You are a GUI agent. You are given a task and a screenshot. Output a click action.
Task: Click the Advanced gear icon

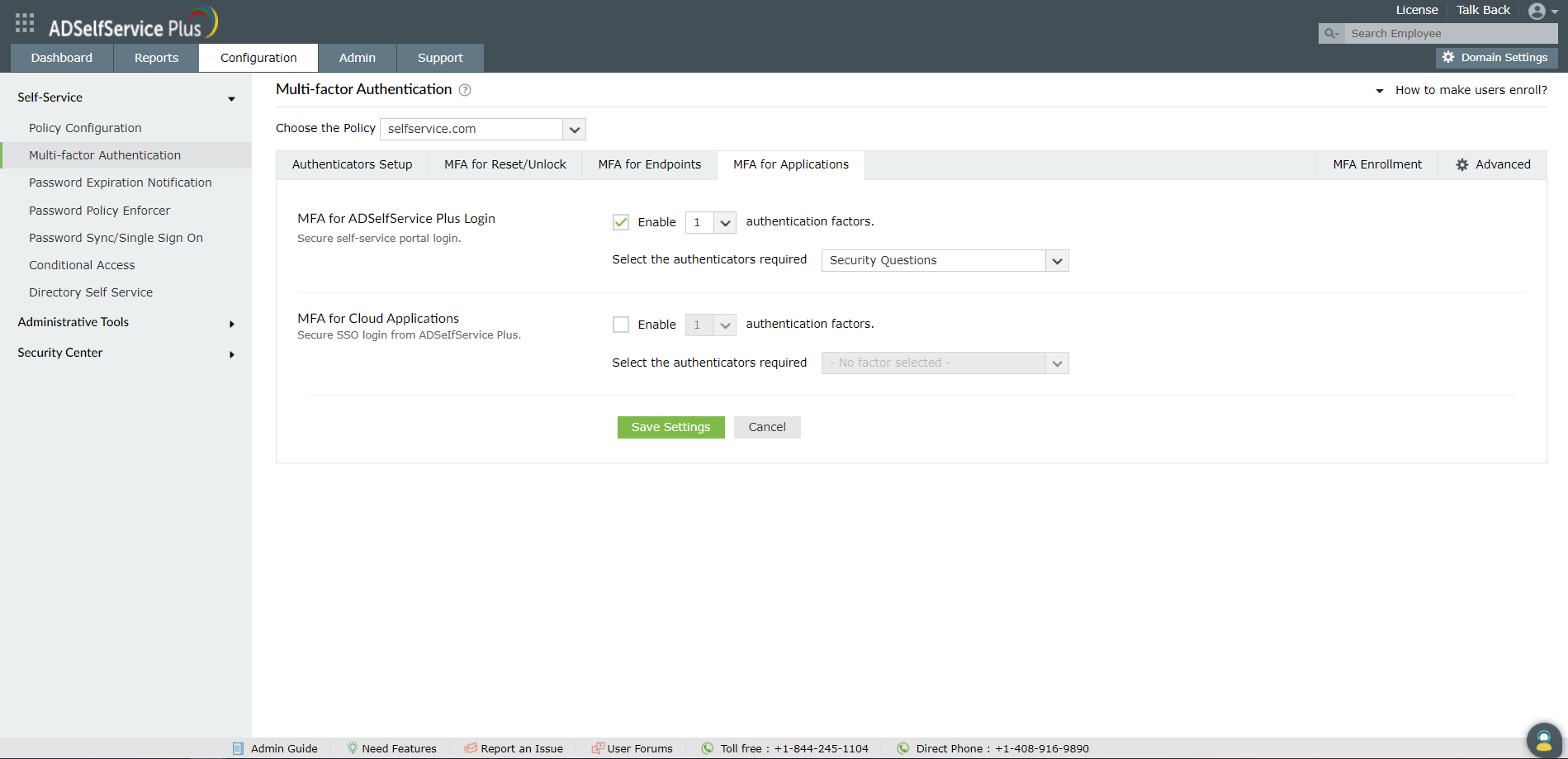coord(1461,164)
